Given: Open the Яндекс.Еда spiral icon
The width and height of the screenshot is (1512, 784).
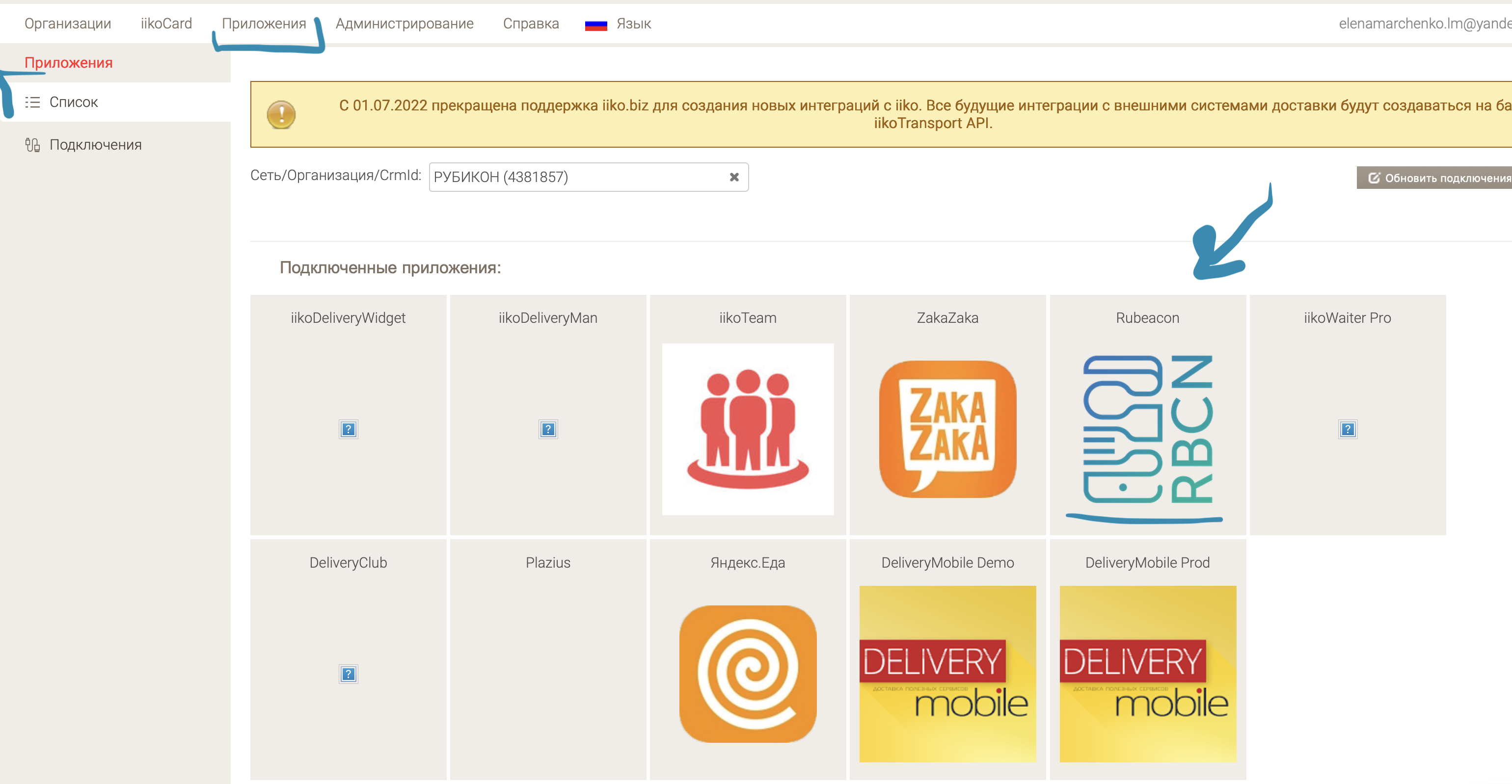Looking at the screenshot, I should pyautogui.click(x=747, y=674).
